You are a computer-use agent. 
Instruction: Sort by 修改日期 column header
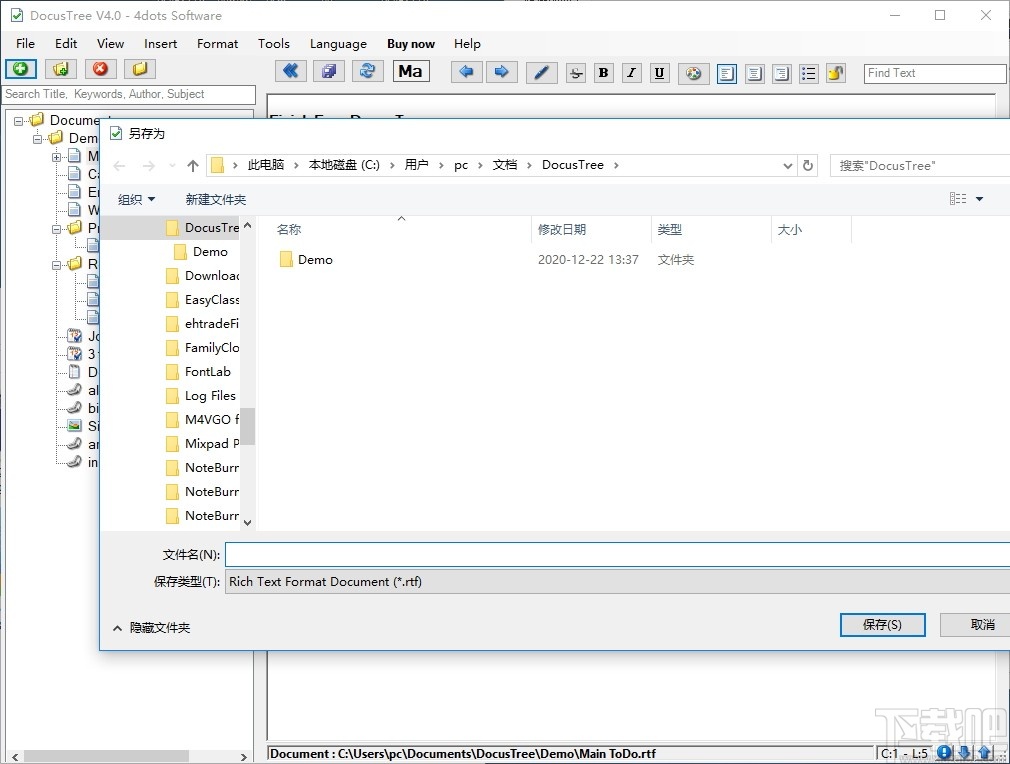pos(591,229)
